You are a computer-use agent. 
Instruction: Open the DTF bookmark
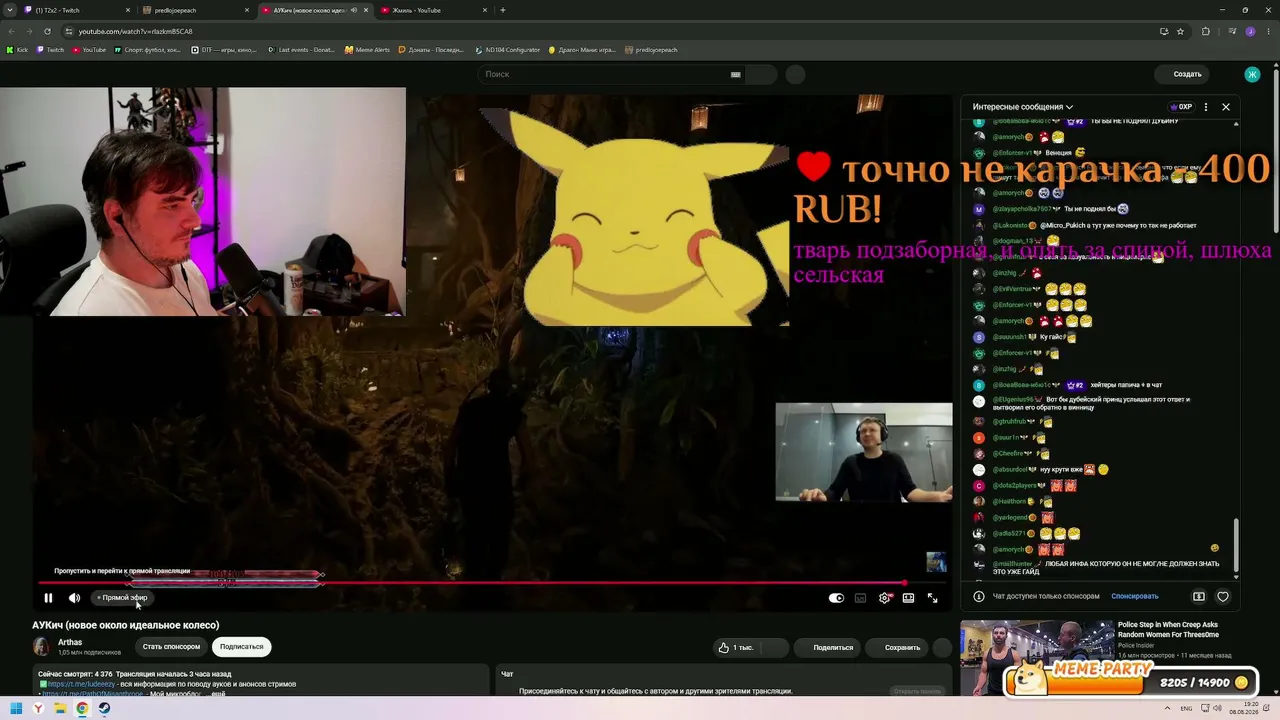tap(224, 50)
